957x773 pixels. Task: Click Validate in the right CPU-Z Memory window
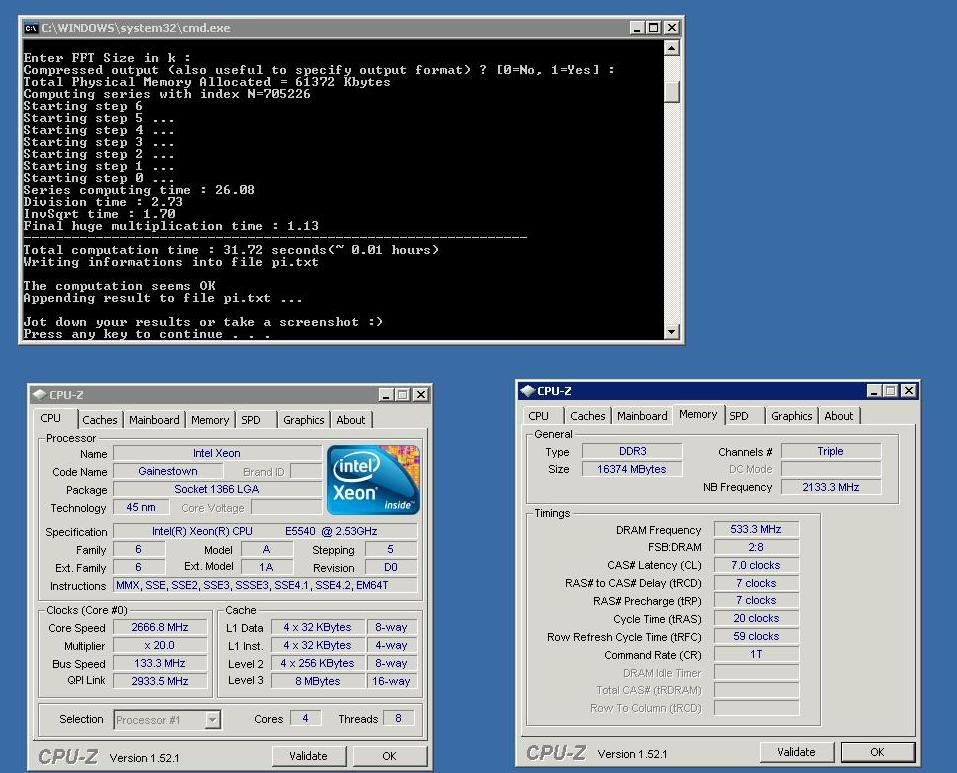point(796,752)
